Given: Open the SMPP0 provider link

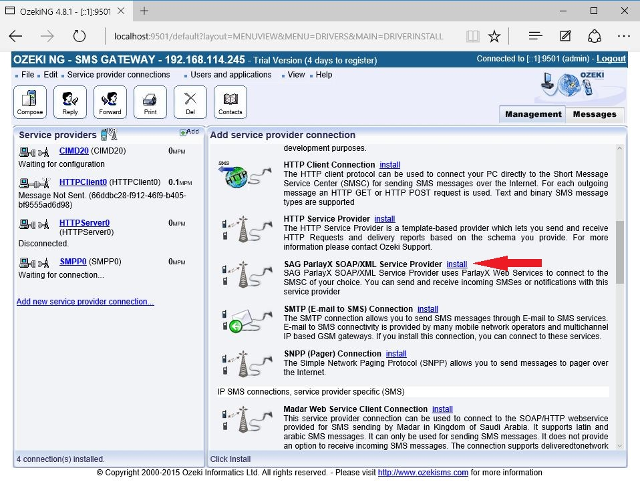Looking at the screenshot, I should tap(73, 261).
